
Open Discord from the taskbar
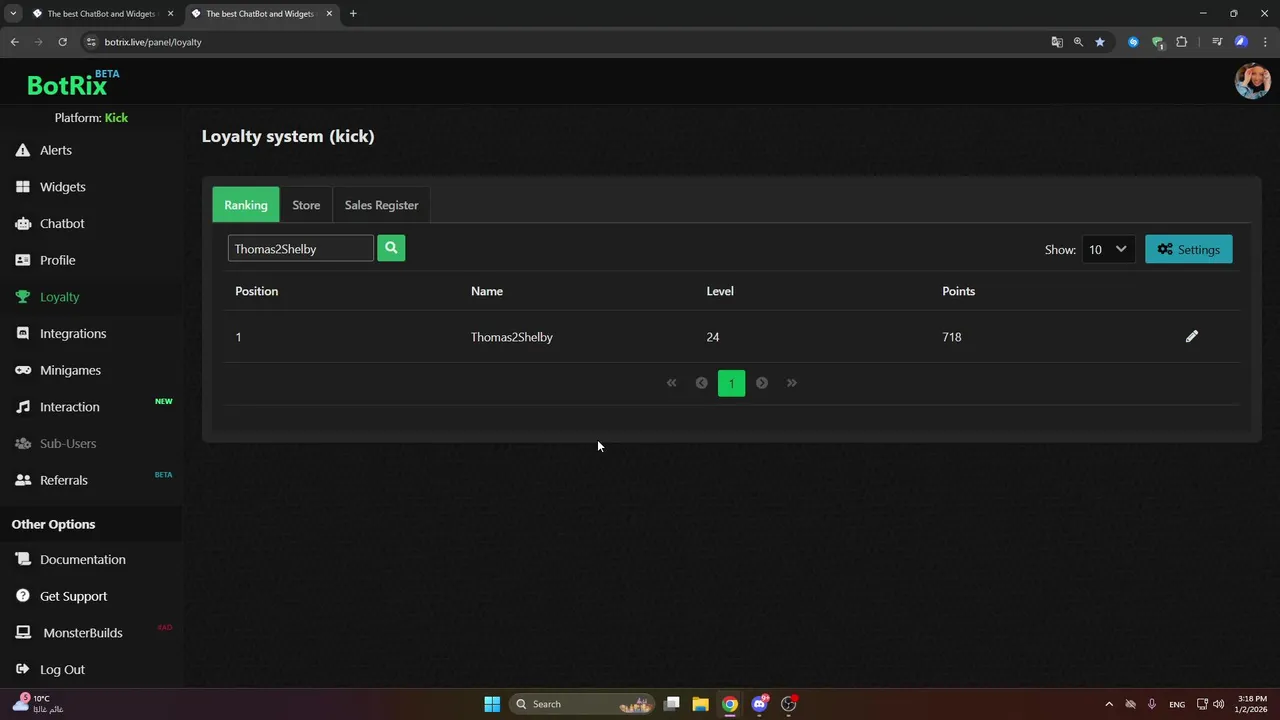[x=760, y=704]
